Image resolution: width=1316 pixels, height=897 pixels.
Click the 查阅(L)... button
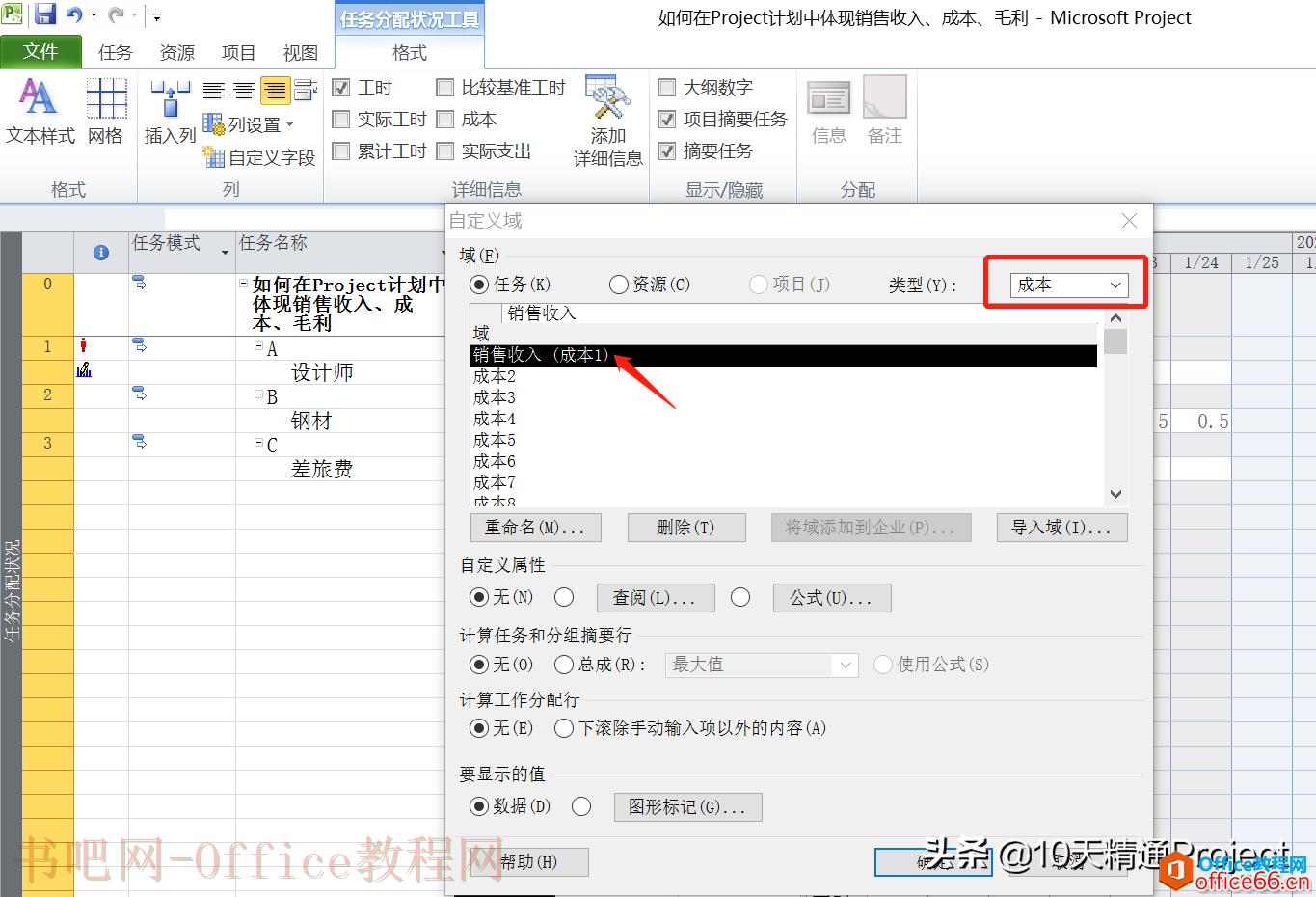coord(656,598)
